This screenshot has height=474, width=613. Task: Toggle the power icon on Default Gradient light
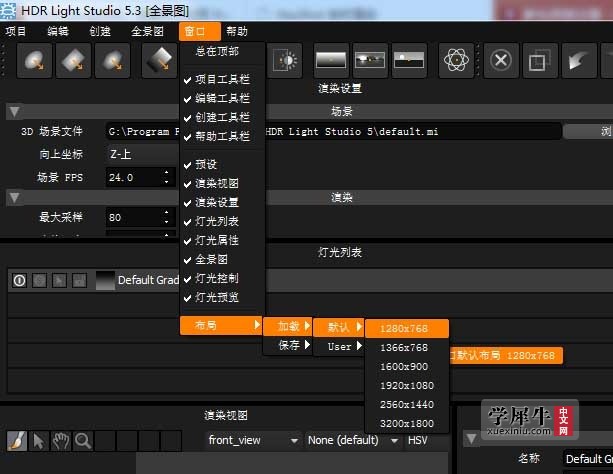[20, 280]
